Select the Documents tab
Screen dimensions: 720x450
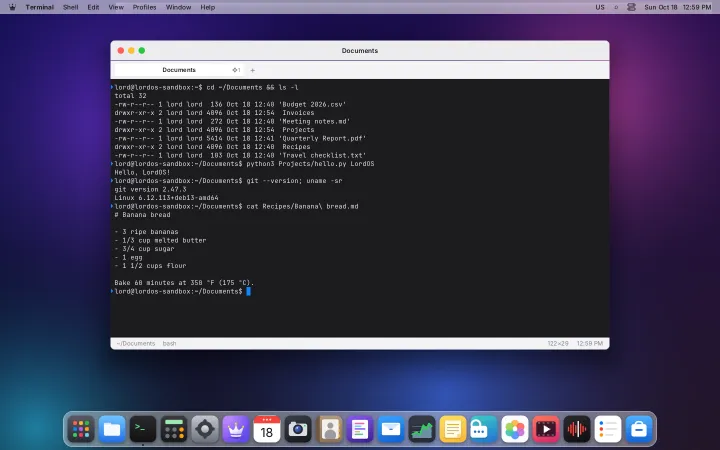click(179, 70)
